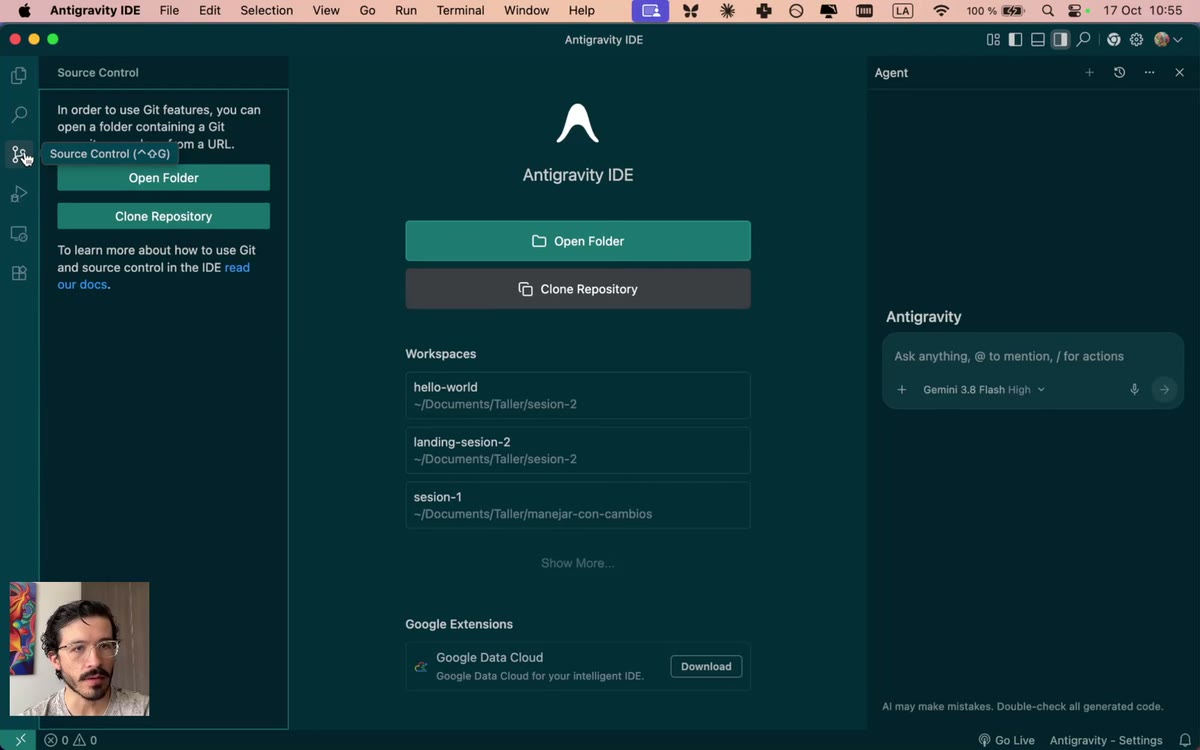Open the sesion-1 workspace
The width and height of the screenshot is (1200, 750).
click(x=578, y=505)
